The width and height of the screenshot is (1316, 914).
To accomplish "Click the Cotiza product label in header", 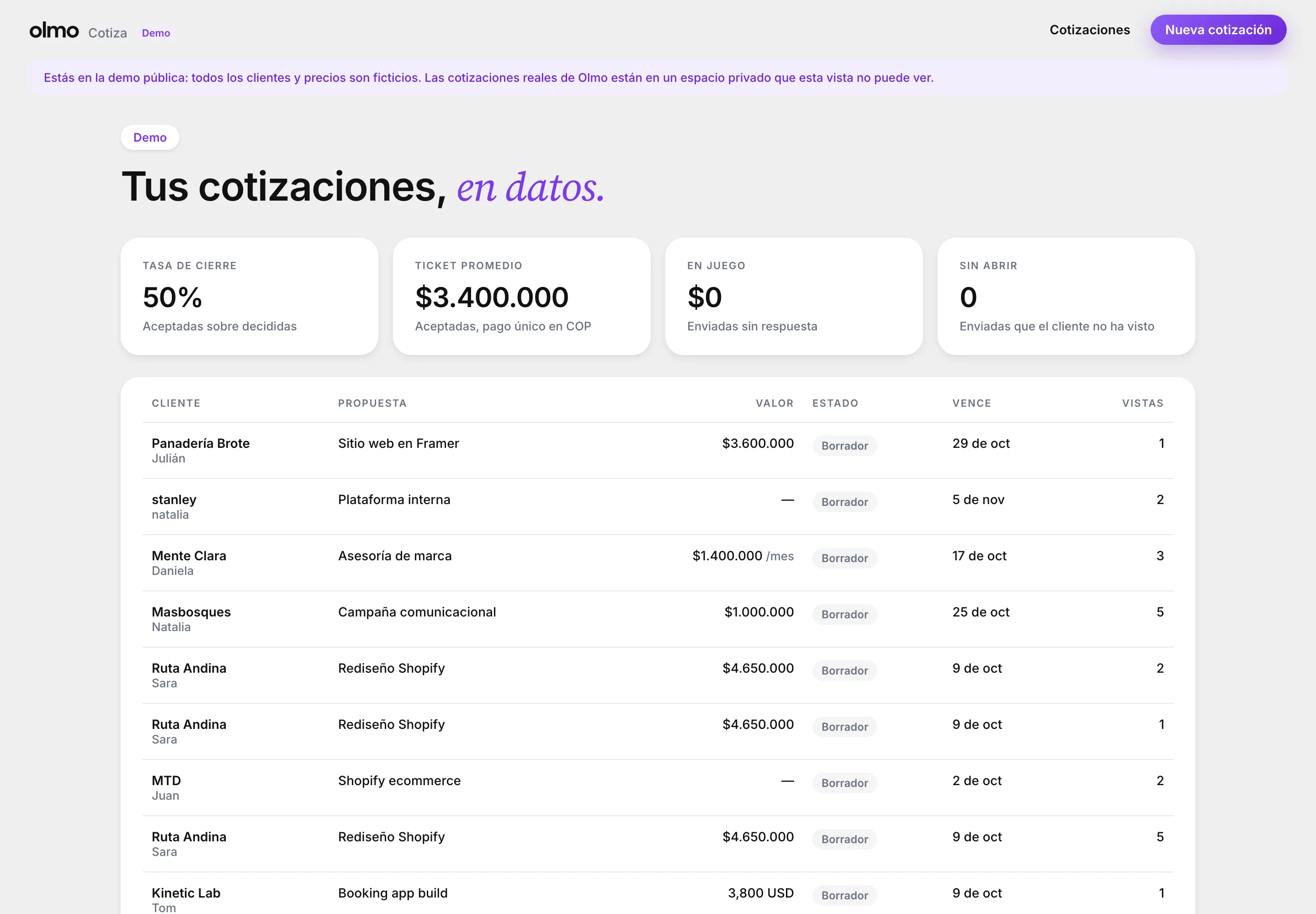I will click(108, 32).
